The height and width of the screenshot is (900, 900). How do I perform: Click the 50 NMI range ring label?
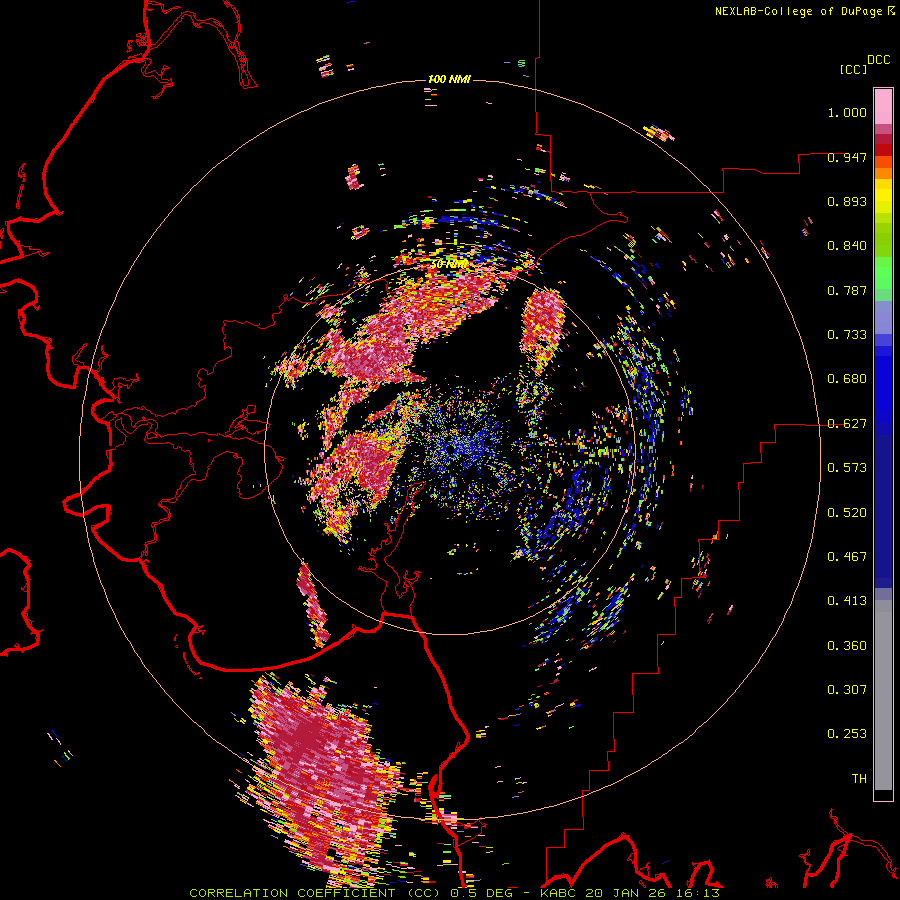(x=449, y=264)
